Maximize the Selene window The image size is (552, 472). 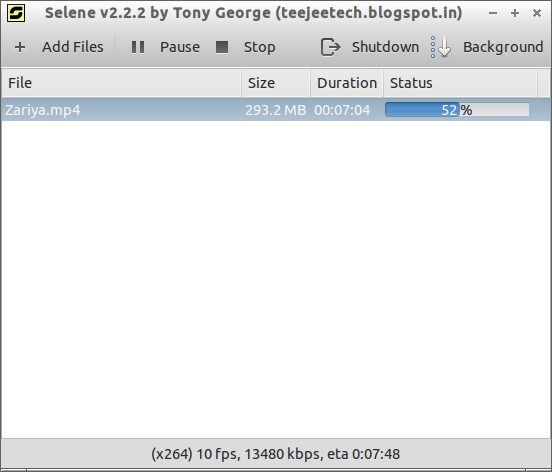[515, 13]
